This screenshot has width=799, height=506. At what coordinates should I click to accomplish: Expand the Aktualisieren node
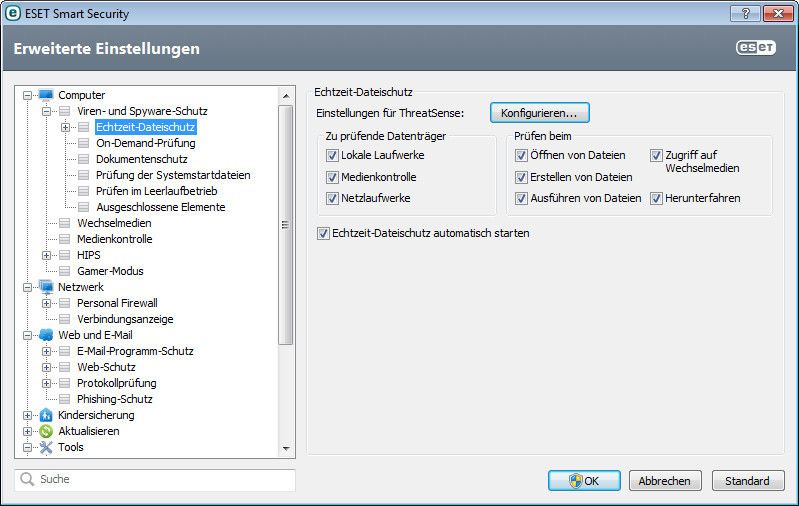28,431
